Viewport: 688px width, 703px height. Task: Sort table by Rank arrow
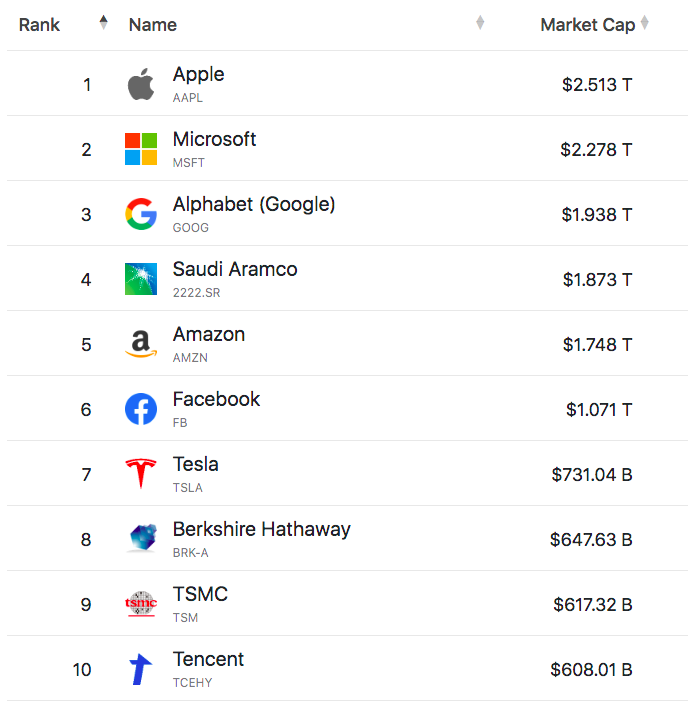click(104, 23)
